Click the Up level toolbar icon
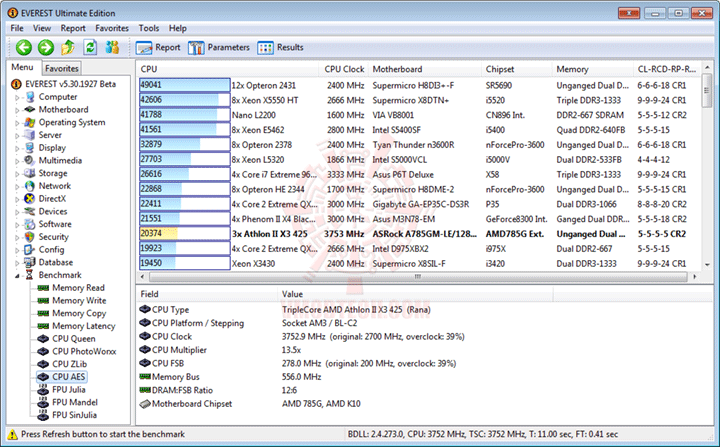 (68, 47)
